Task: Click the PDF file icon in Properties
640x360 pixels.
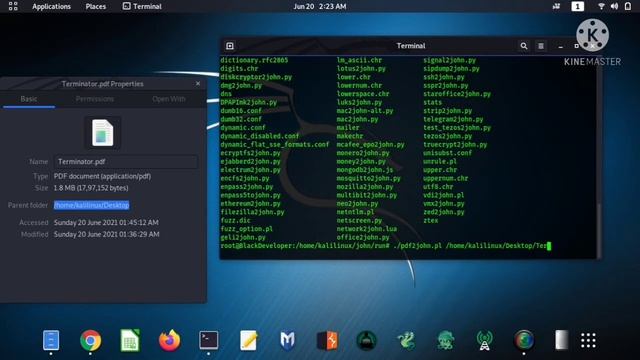Action: [x=102, y=133]
